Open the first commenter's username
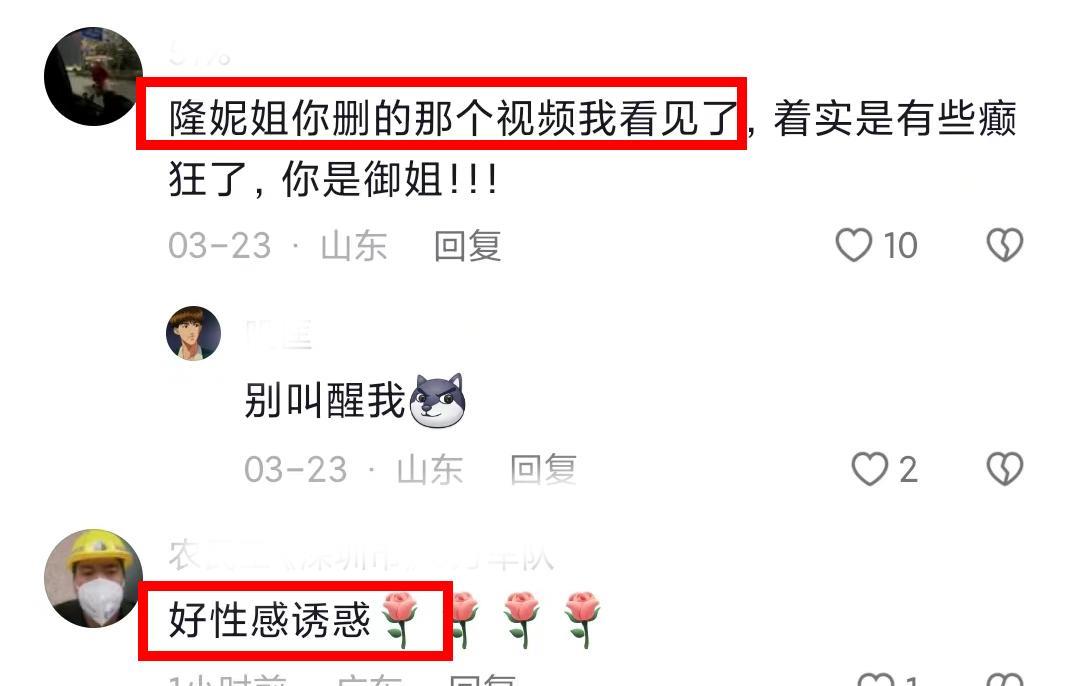 [x=200, y=55]
